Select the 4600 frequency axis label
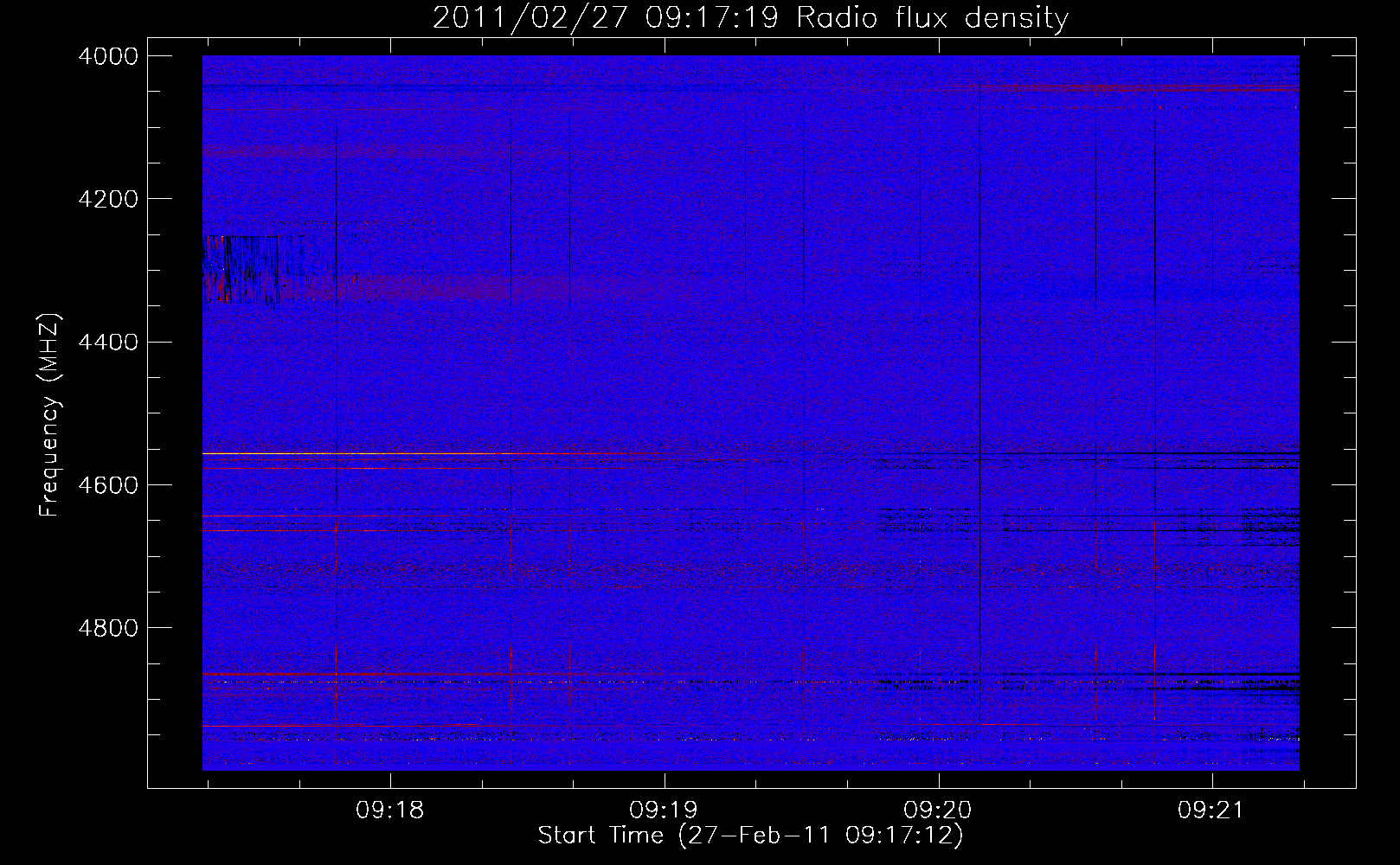 click(108, 484)
